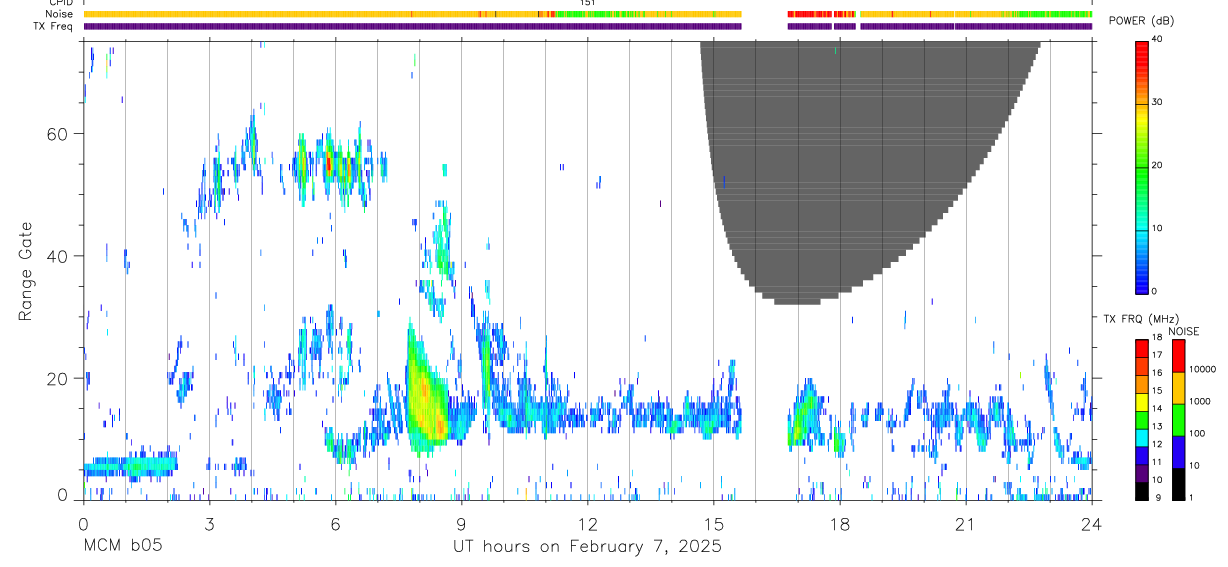The width and height of the screenshot is (1228, 567).
Task: Click the red noise strip segment near 17 UT
Action: [x=808, y=14]
